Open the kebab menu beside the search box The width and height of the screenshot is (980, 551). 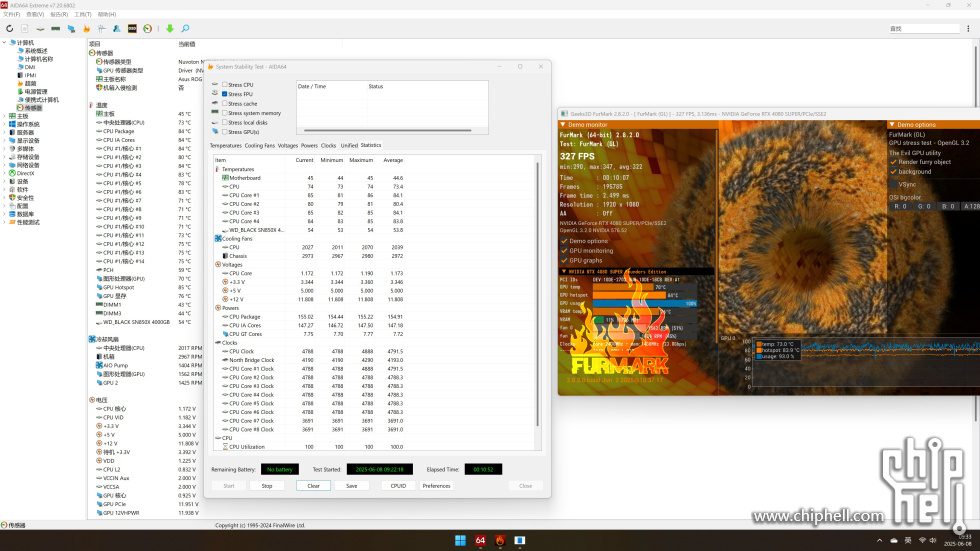pyautogui.click(x=968, y=29)
